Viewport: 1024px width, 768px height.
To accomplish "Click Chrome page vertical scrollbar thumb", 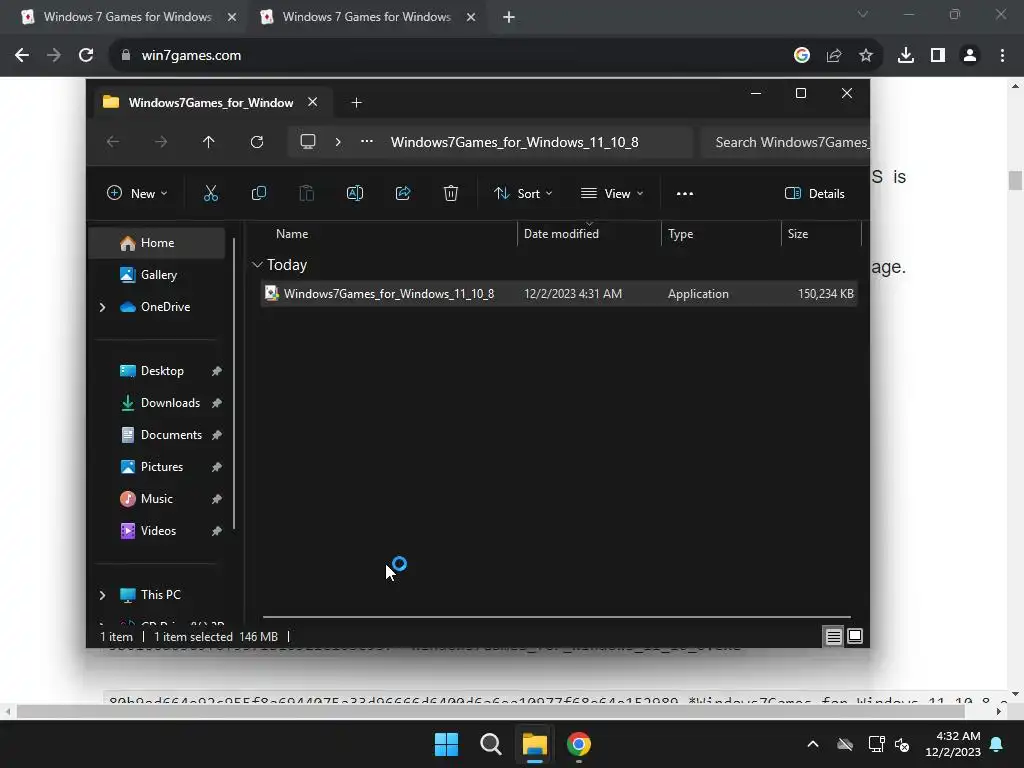I will (1015, 180).
